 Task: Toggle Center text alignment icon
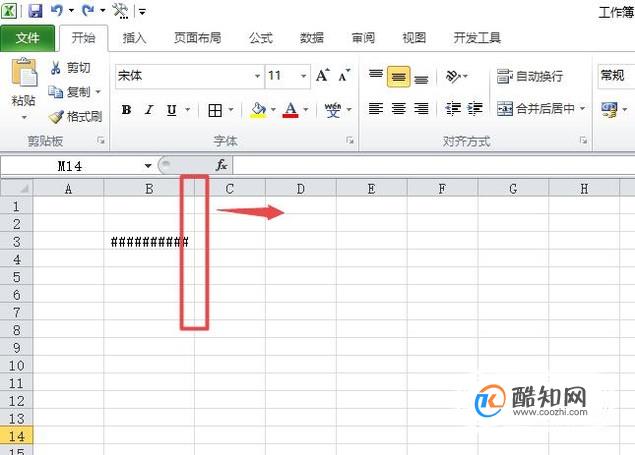coord(398,108)
